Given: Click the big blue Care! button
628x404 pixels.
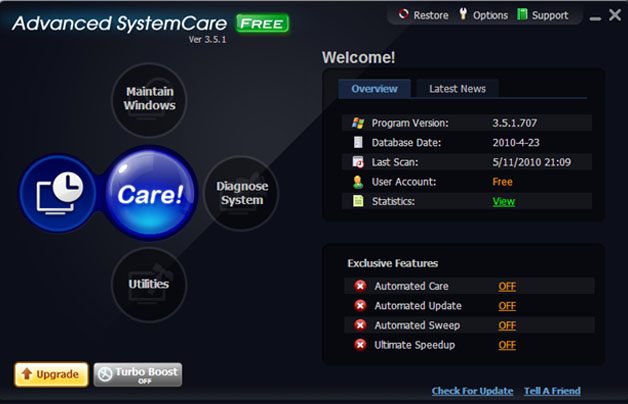Looking at the screenshot, I should (151, 193).
